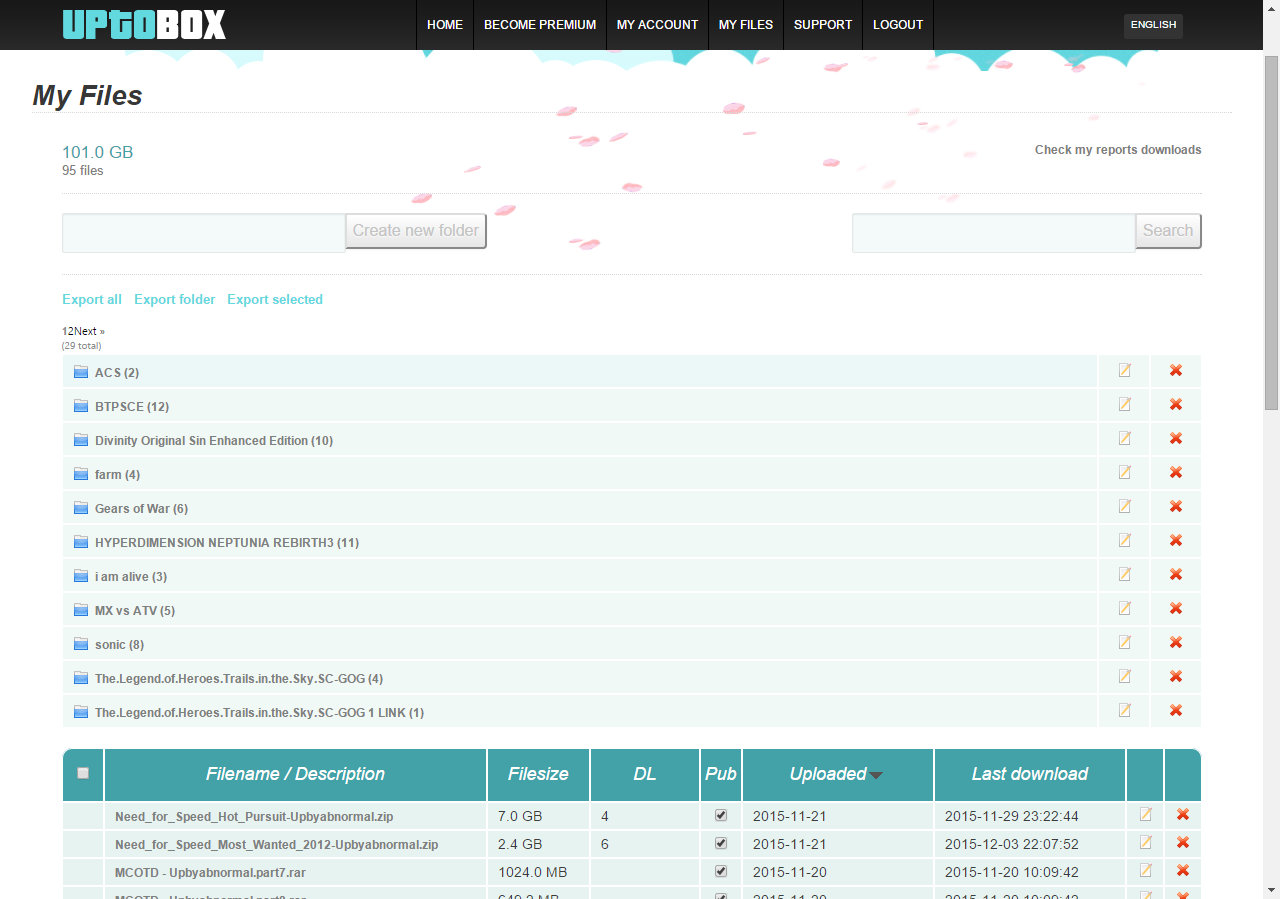Edit the MX vs ATV folder
Screen dimensions: 1280x899
tap(1125, 609)
